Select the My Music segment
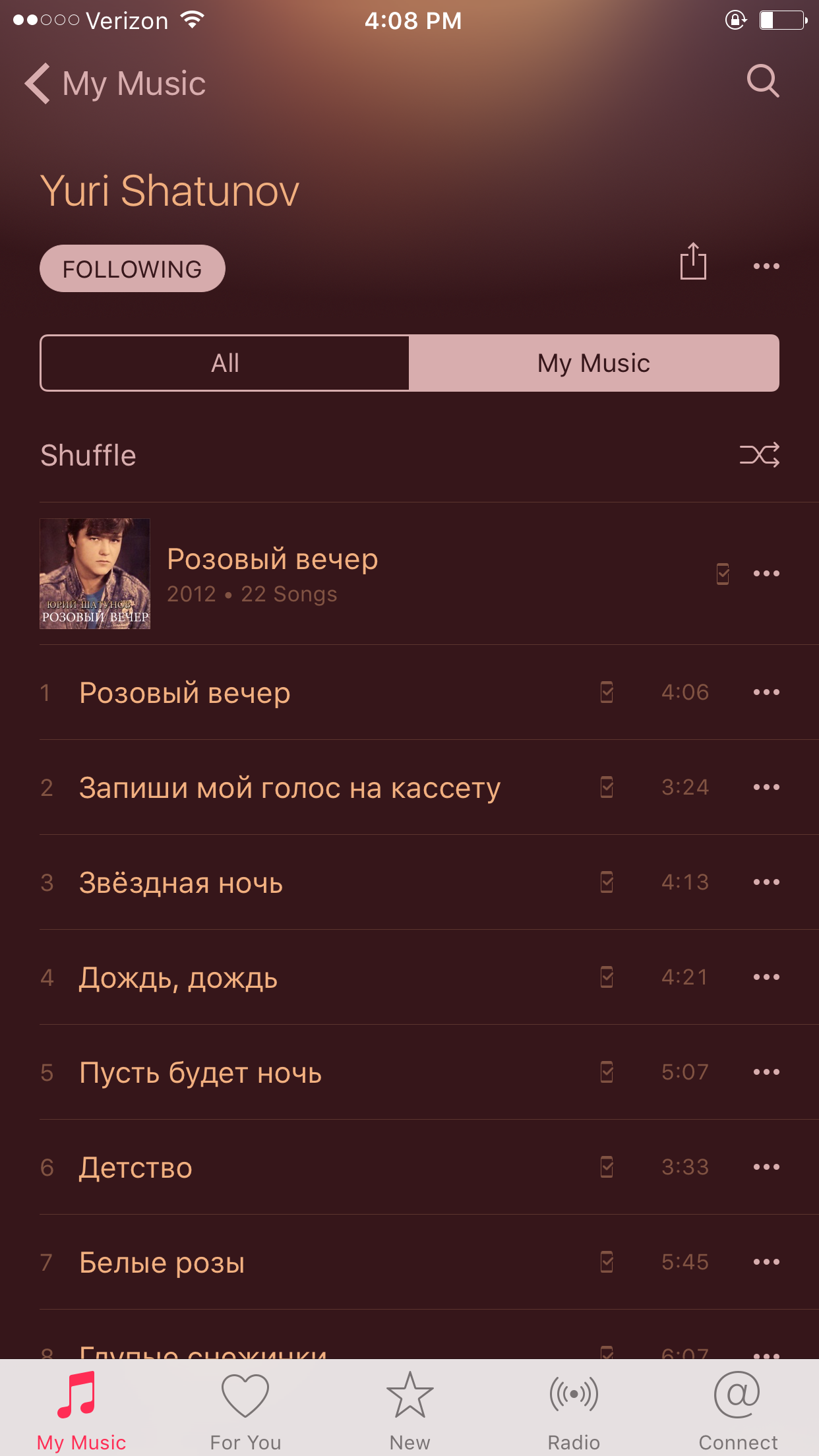 pos(594,363)
